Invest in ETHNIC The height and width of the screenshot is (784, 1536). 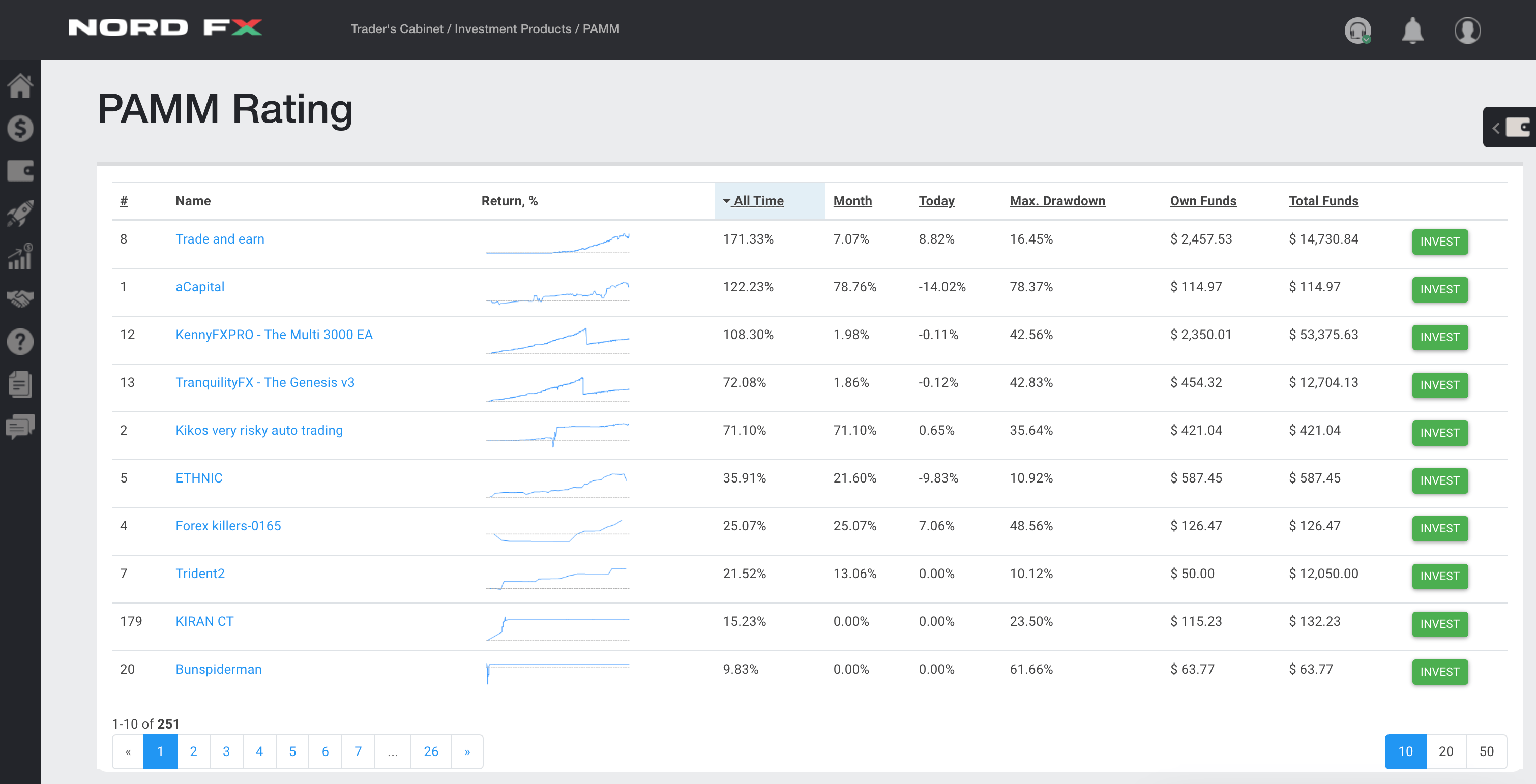1439,480
